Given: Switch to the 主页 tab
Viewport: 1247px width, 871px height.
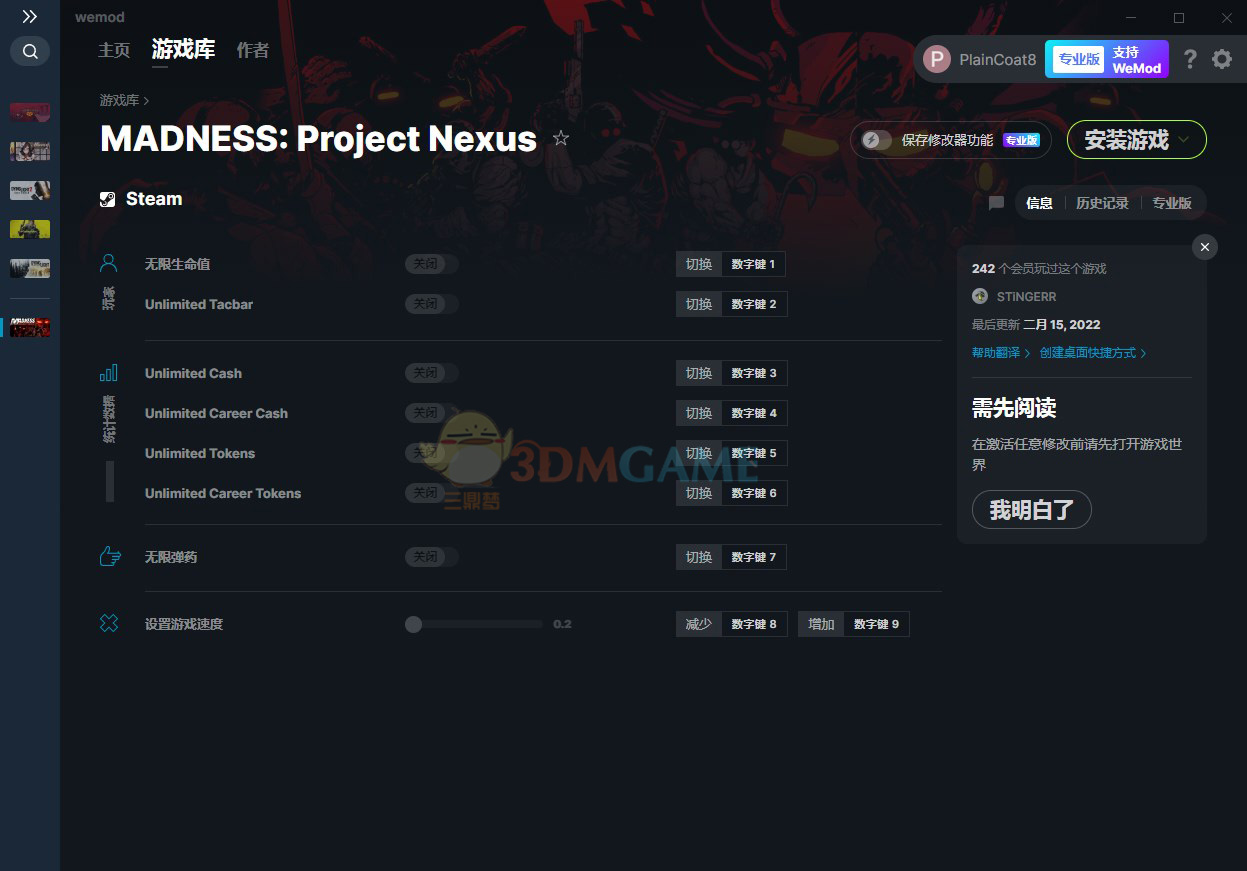Looking at the screenshot, I should pyautogui.click(x=114, y=50).
